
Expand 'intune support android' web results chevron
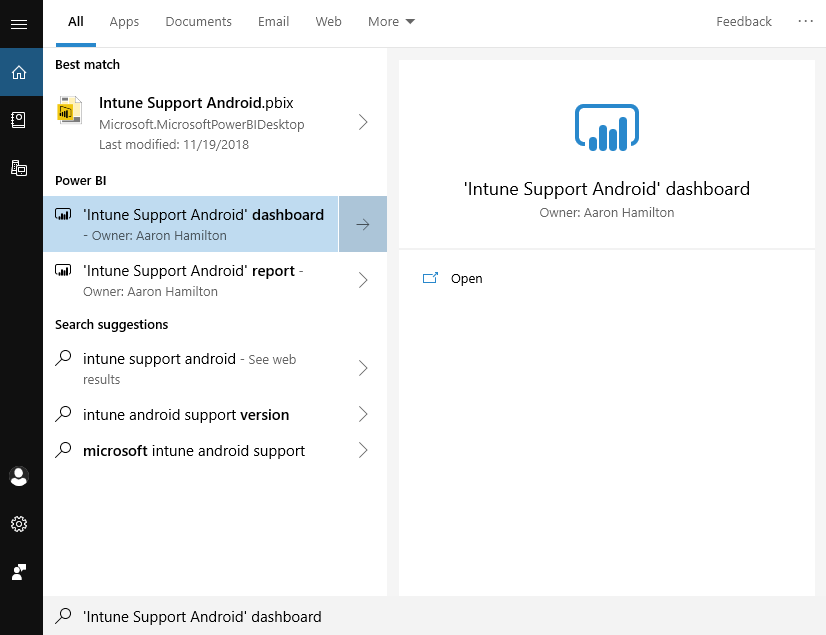click(363, 368)
